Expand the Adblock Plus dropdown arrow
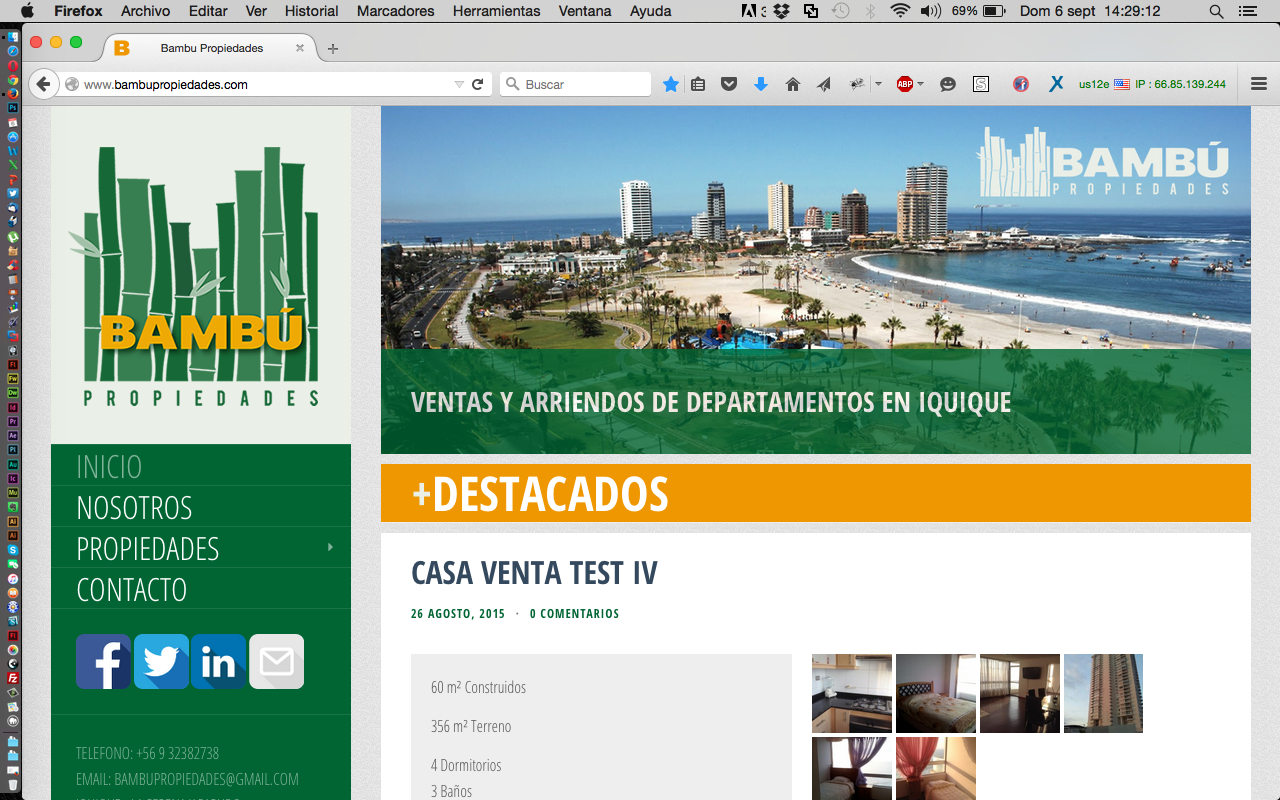The width and height of the screenshot is (1280, 800). click(921, 84)
